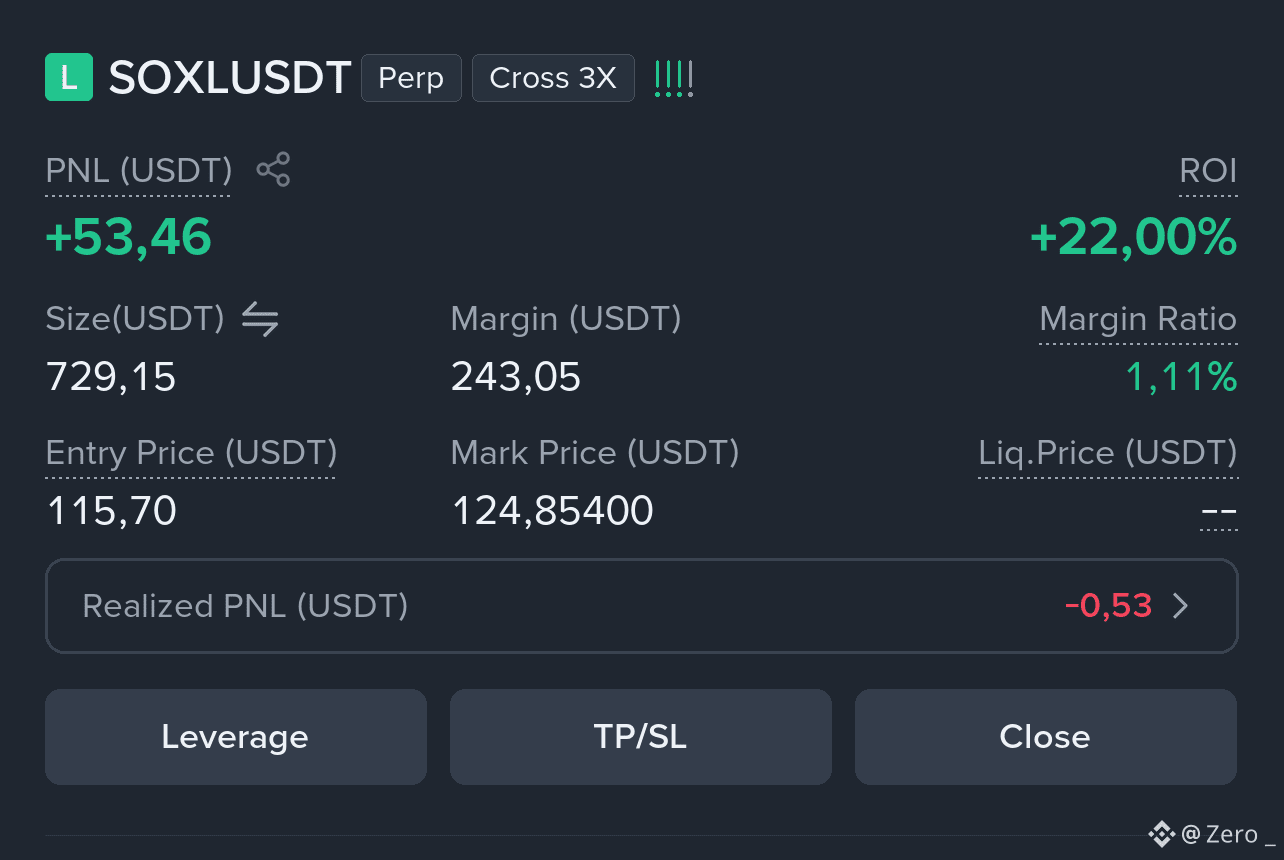Close the SOXLUSDT position

[1045, 737]
